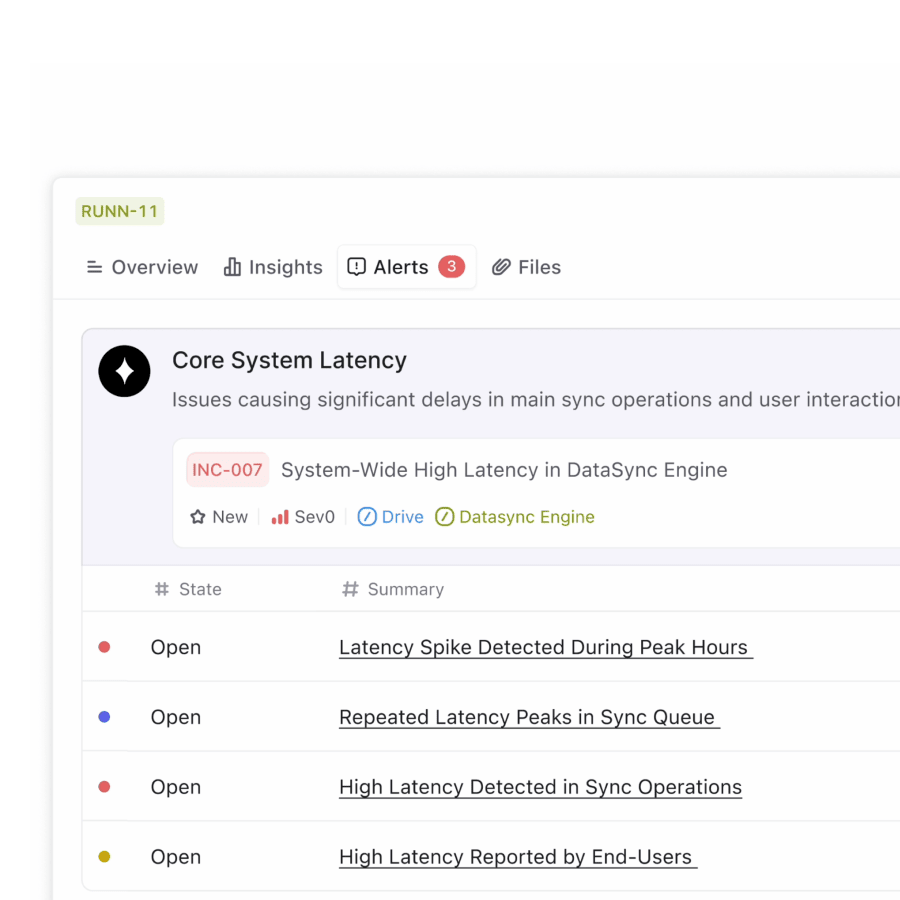The image size is (900, 900).
Task: Open High Latency Reported by End-Users
Action: tap(516, 857)
